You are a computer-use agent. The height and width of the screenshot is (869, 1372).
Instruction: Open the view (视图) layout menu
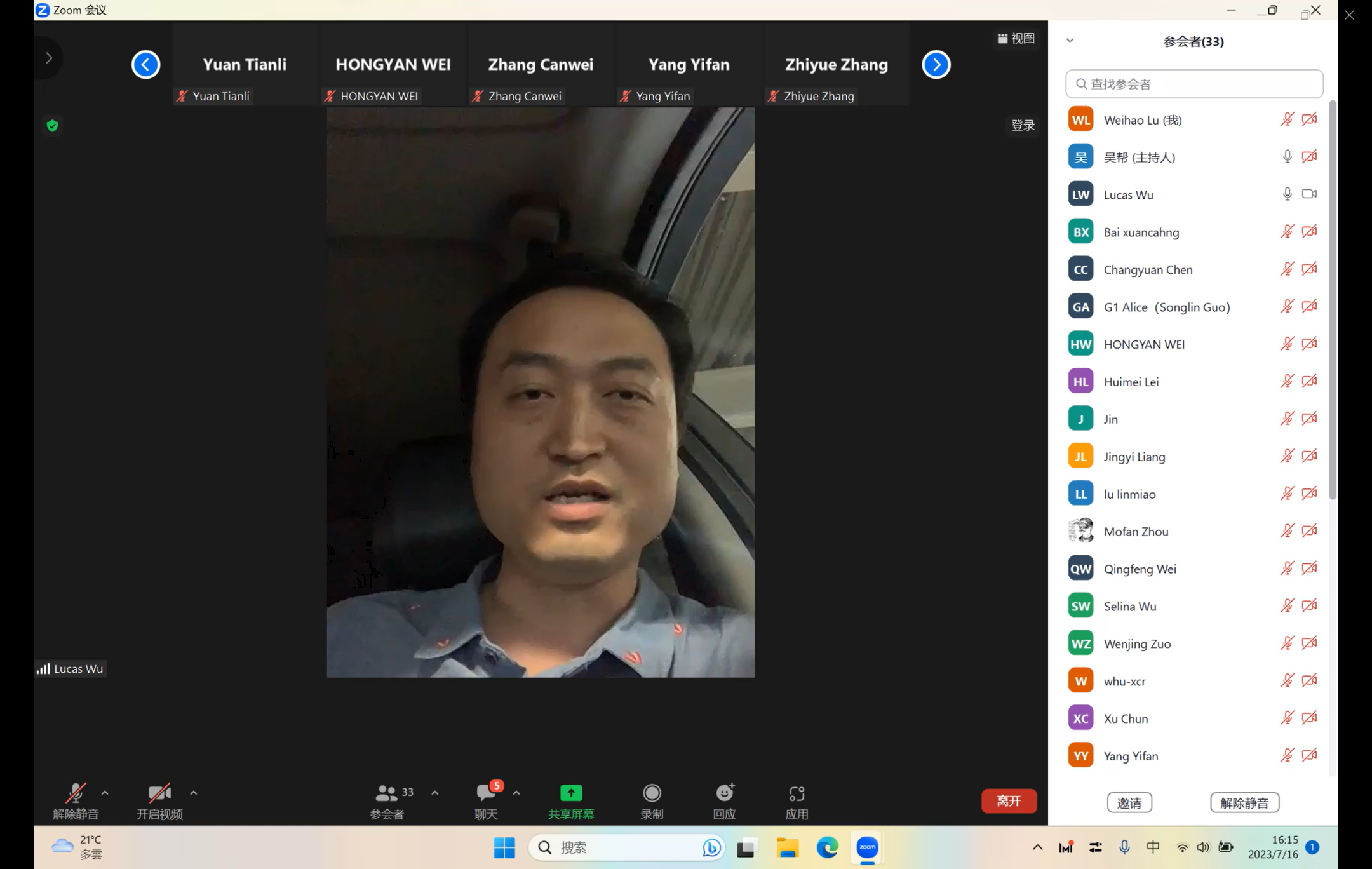tap(1016, 39)
